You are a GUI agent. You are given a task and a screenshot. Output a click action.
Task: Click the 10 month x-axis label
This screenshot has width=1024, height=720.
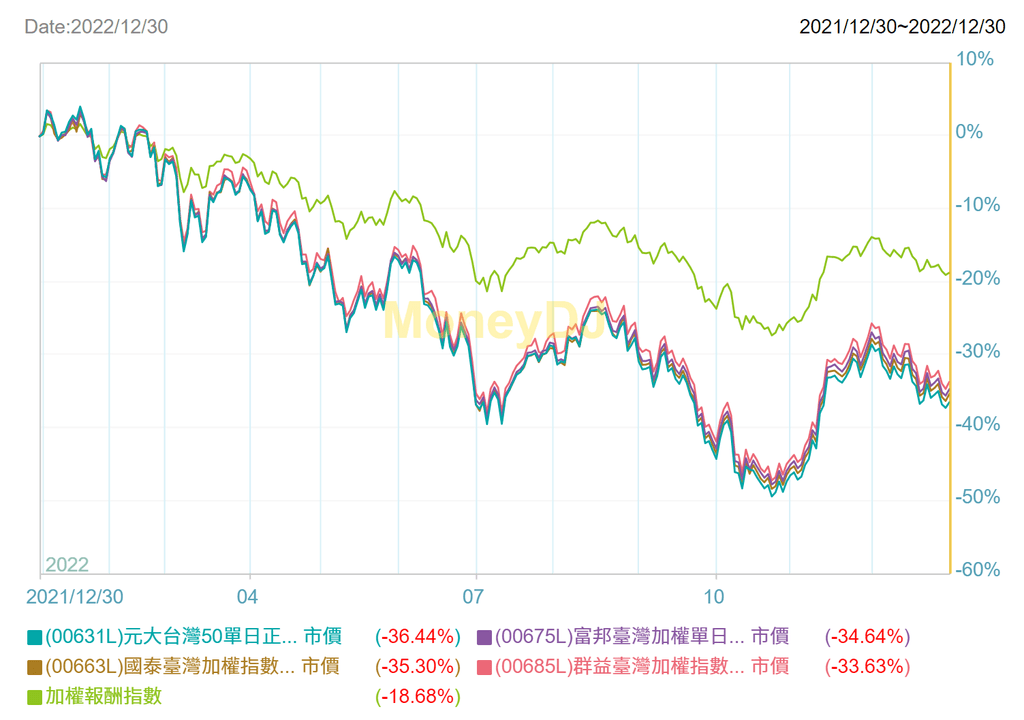click(x=714, y=597)
